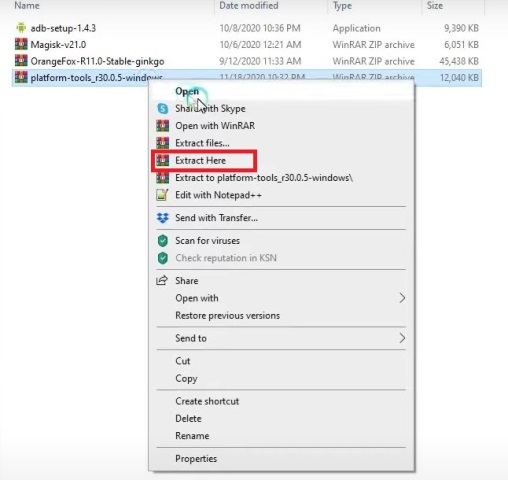508x480 pixels.
Task: Choose Edit with Notepad++
Action: point(281,195)
